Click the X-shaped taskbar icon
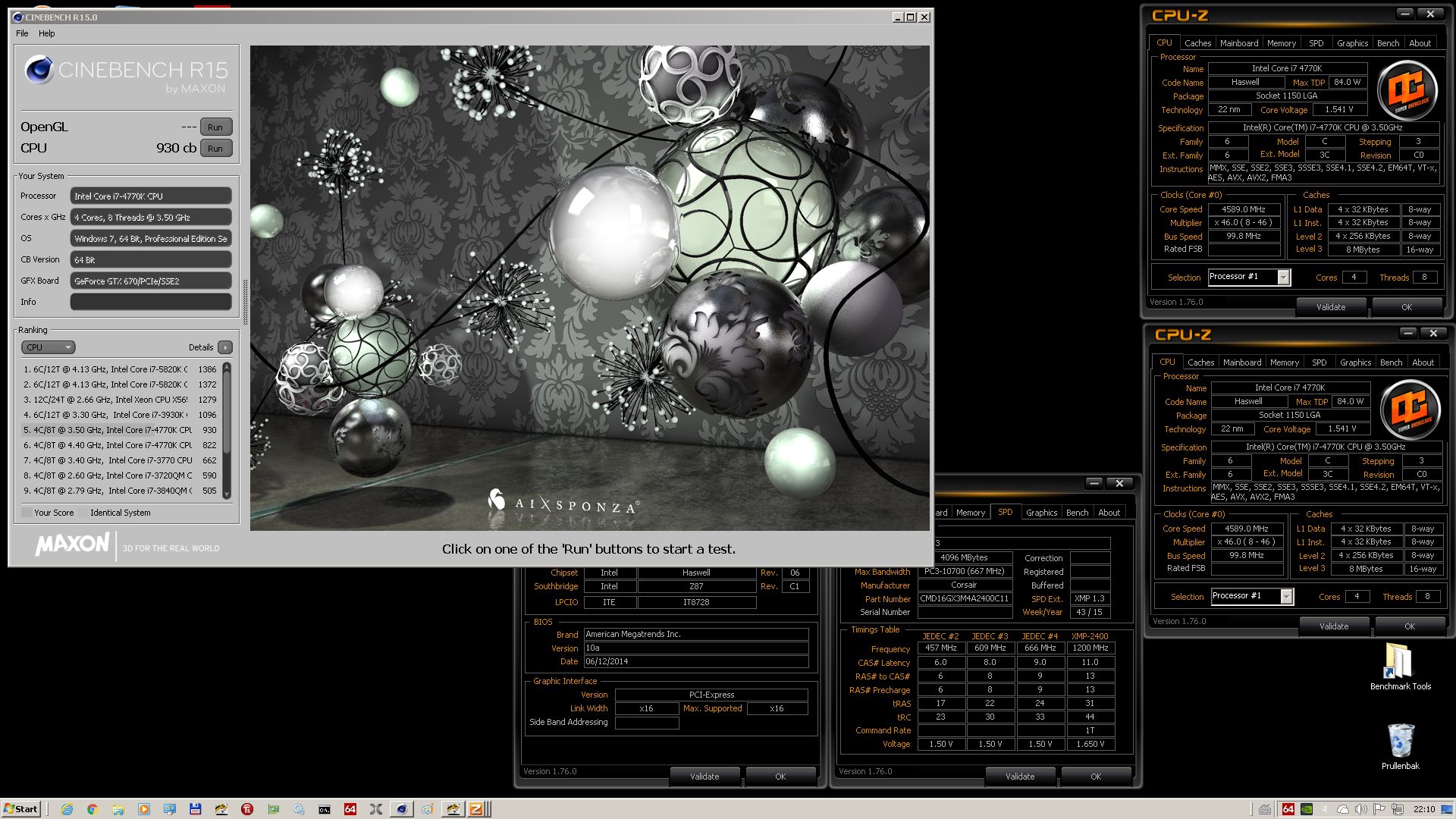The width and height of the screenshot is (1456, 819). (x=375, y=809)
